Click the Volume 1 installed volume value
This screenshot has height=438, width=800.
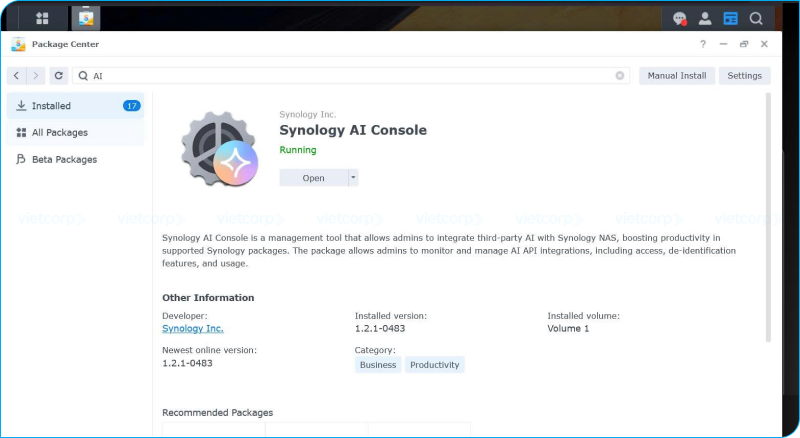pos(568,329)
